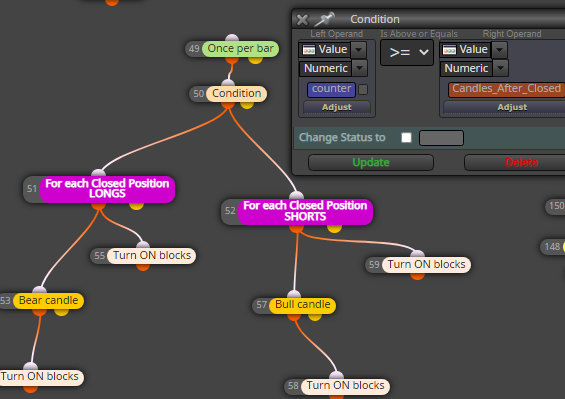565x399 pixels.
Task: Click yellow connector of LONGS block 51
Action: 136,206
